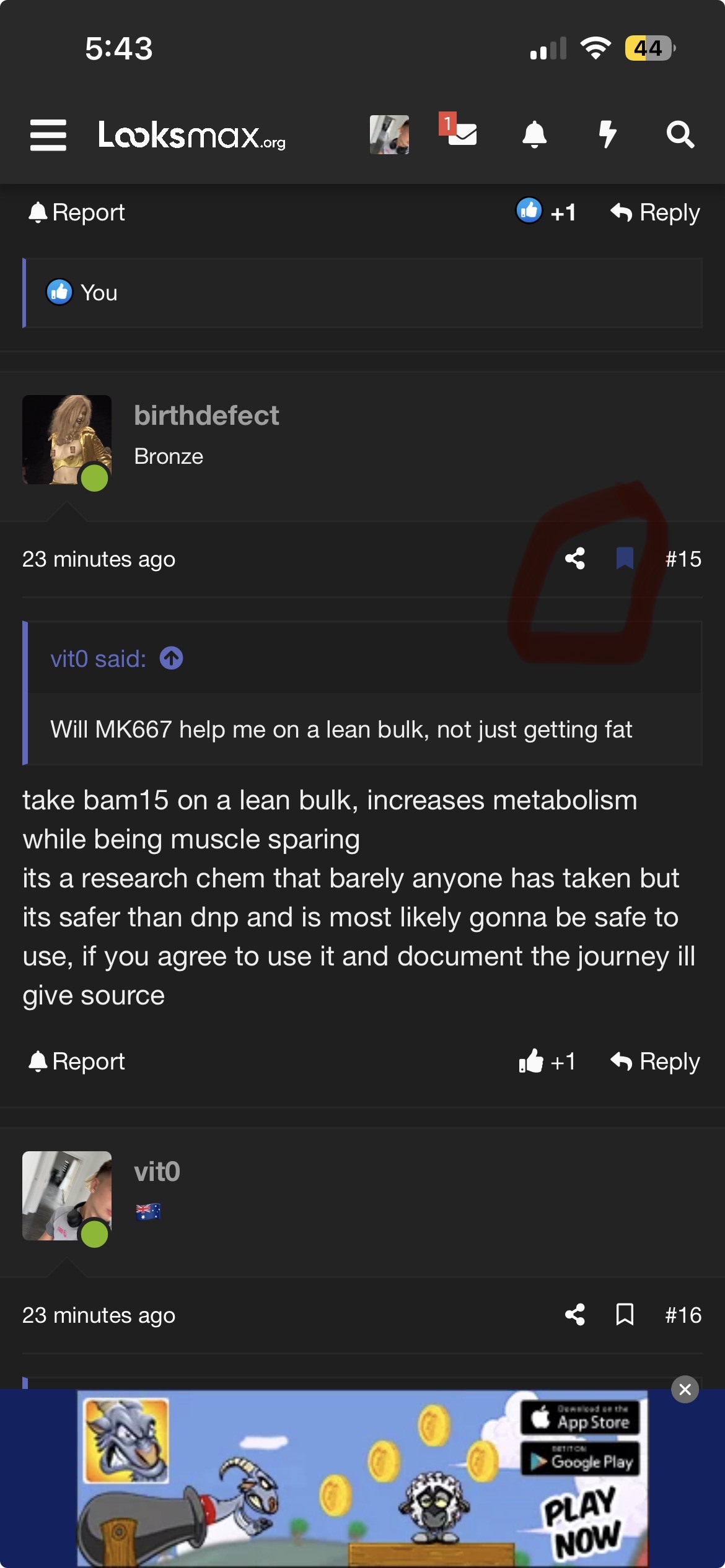This screenshot has width=725, height=1568.
Task: Open the inbox envelope with 1 unread
Action: 461,133
